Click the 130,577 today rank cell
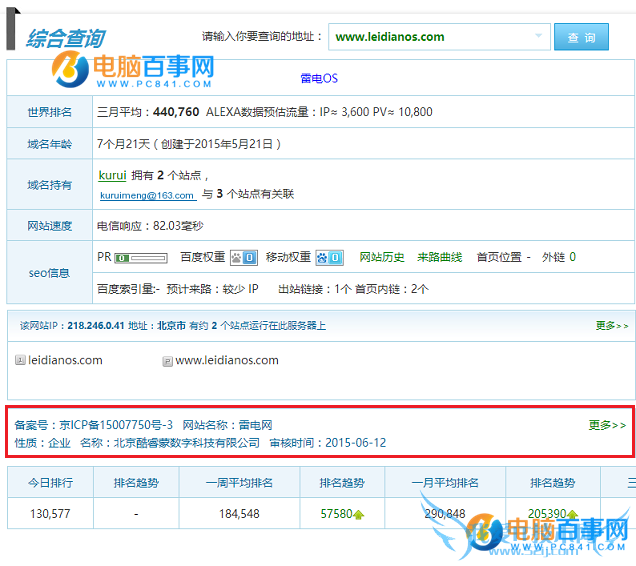 50,514
